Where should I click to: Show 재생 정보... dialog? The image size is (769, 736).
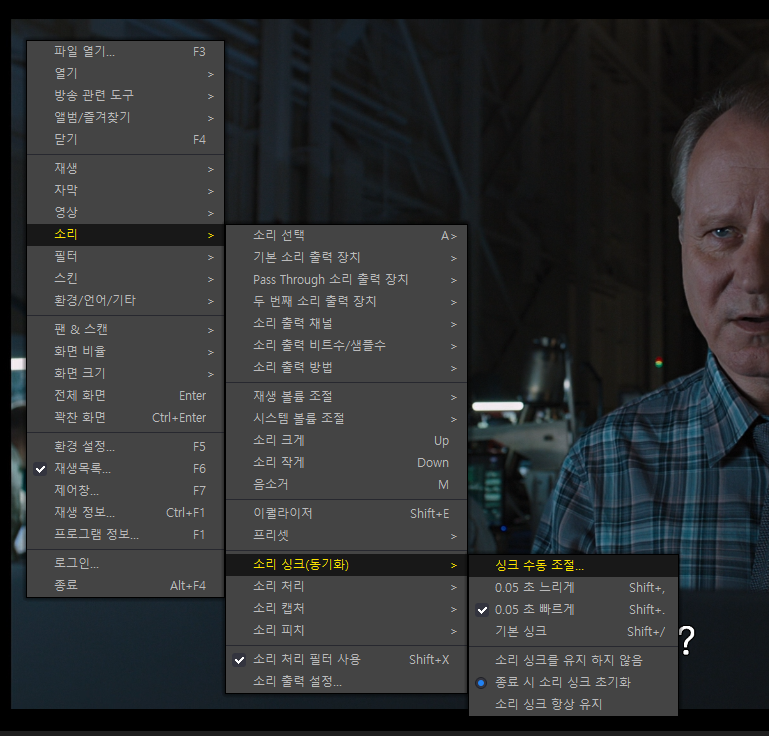pos(126,512)
